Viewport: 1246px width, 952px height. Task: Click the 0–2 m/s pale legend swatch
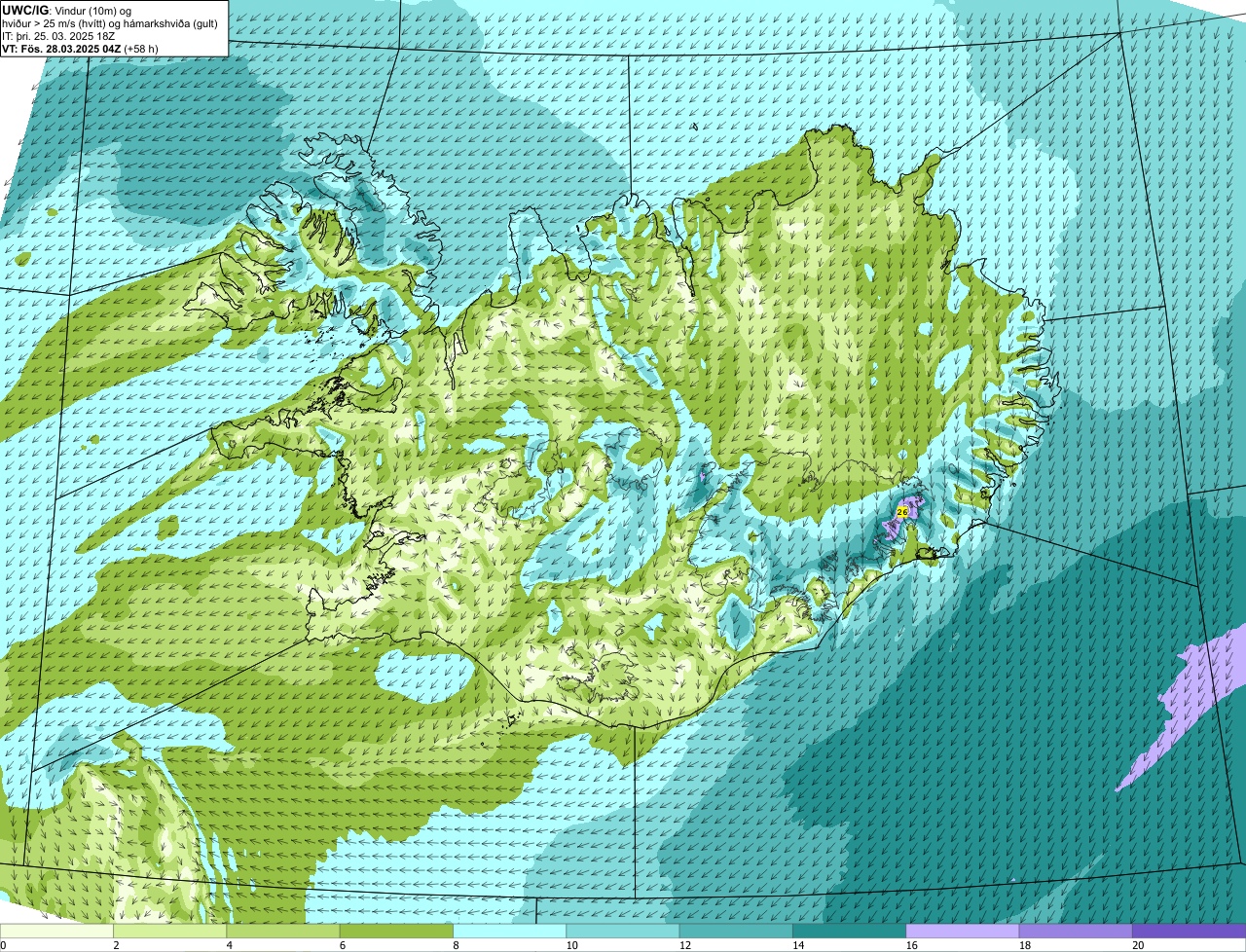click(x=57, y=932)
